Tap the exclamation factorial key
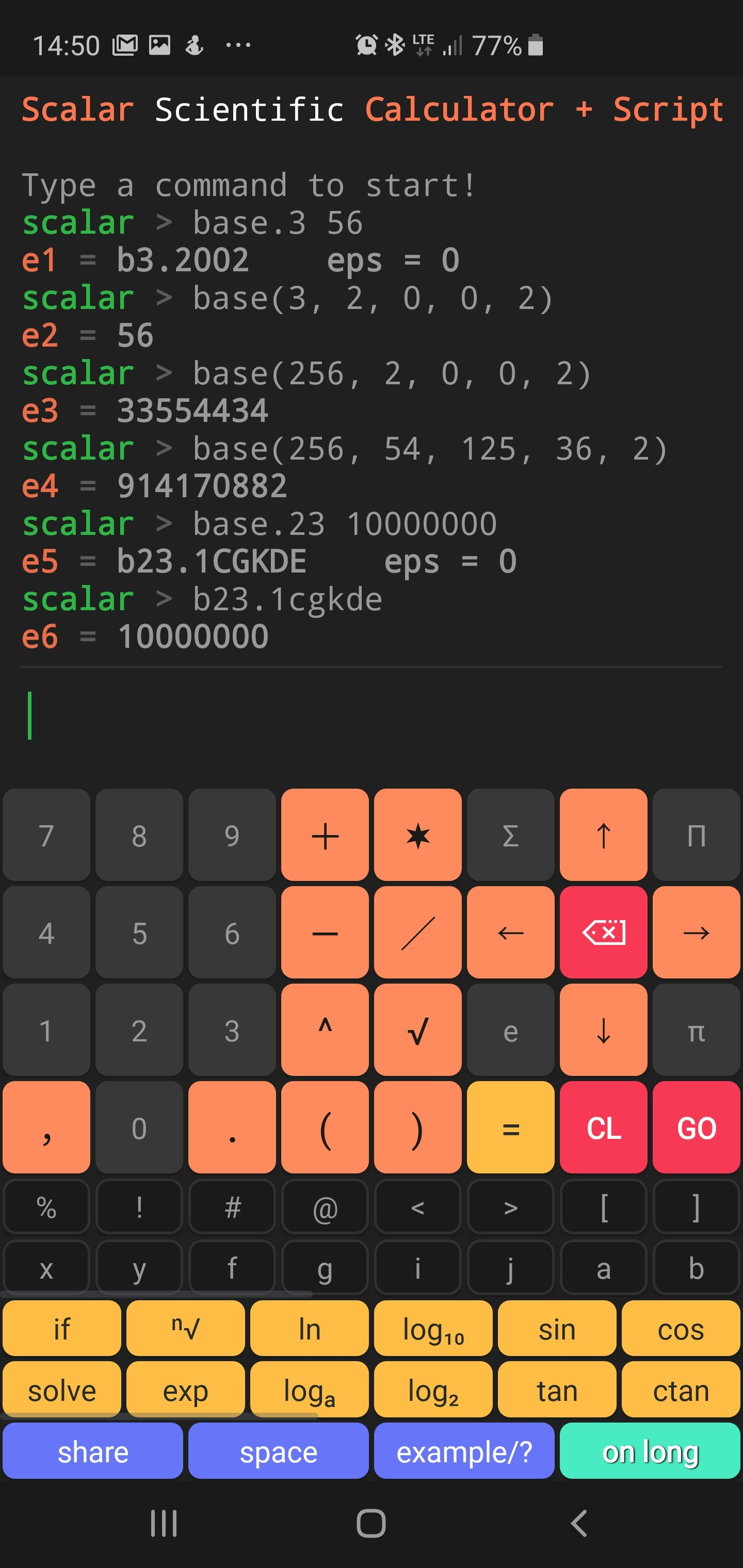743x1568 pixels. (139, 1206)
